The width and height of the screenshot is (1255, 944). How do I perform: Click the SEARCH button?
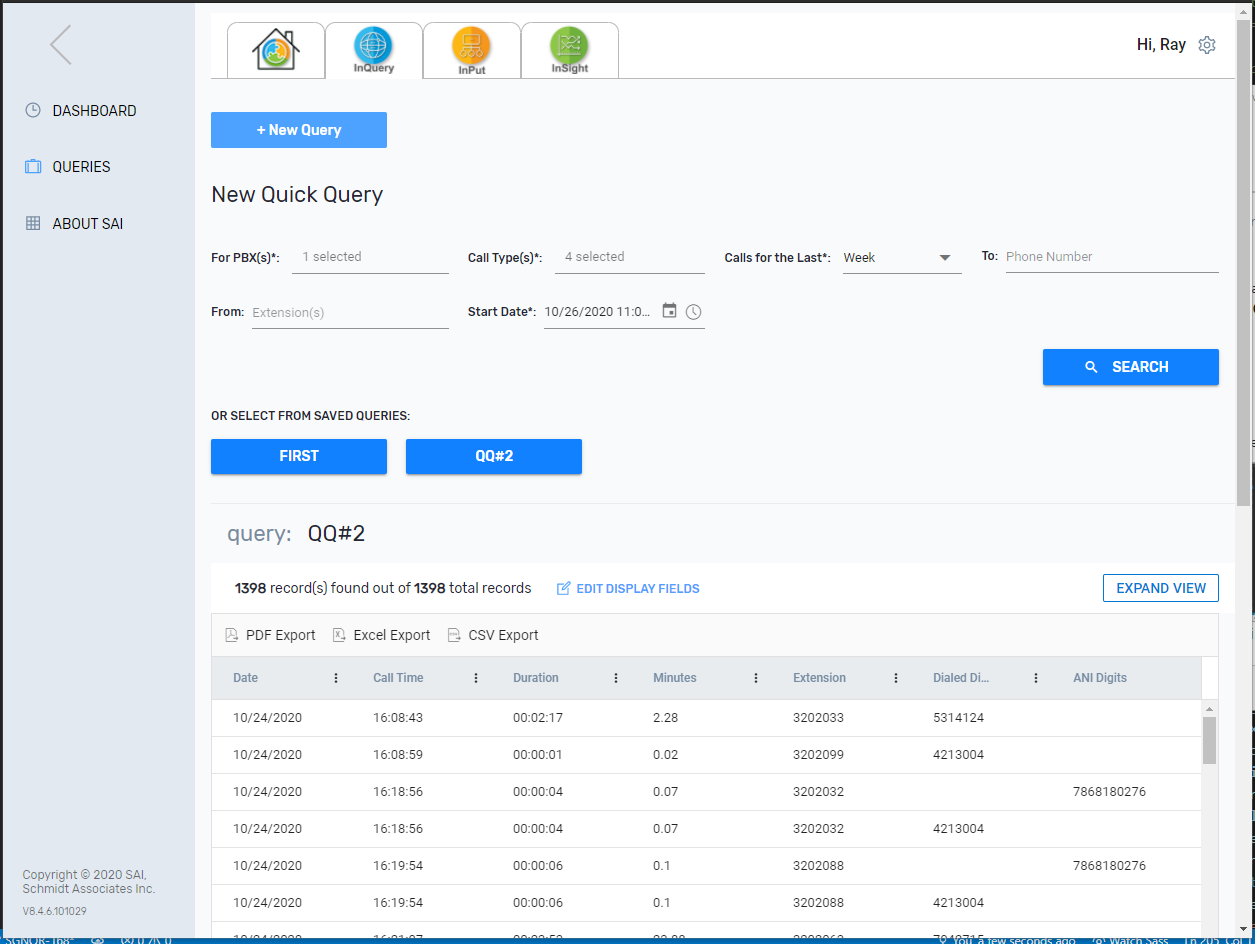(x=1131, y=367)
